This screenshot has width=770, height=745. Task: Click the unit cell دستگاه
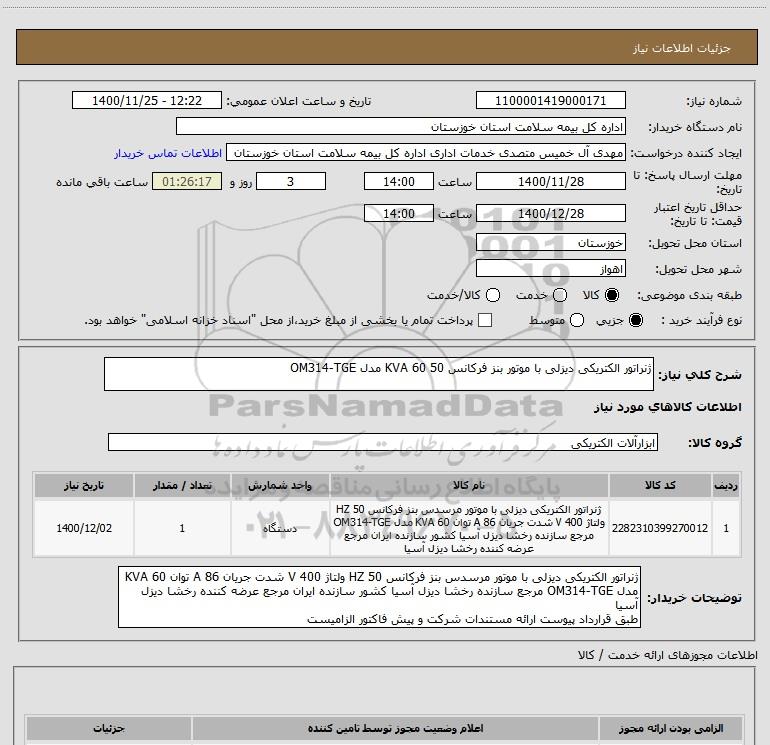(280, 528)
